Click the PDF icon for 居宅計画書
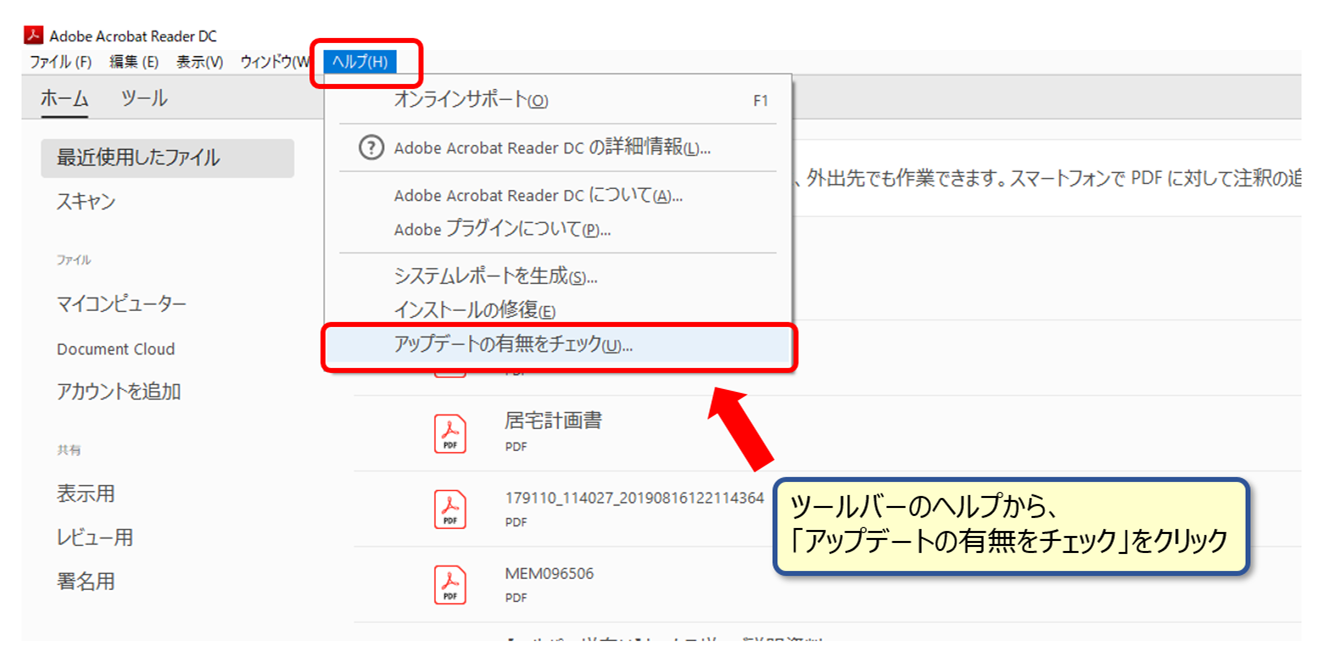The width and height of the screenshot is (1322, 660). point(450,434)
